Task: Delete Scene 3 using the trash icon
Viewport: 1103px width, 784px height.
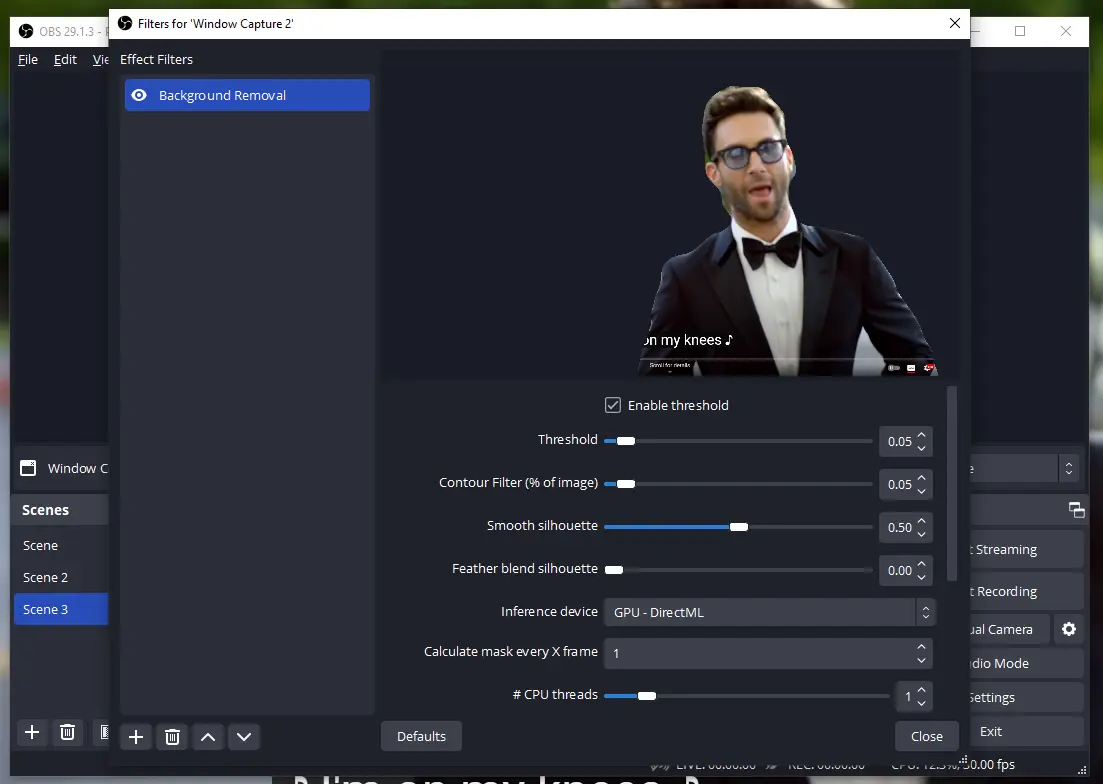Action: pos(67,733)
